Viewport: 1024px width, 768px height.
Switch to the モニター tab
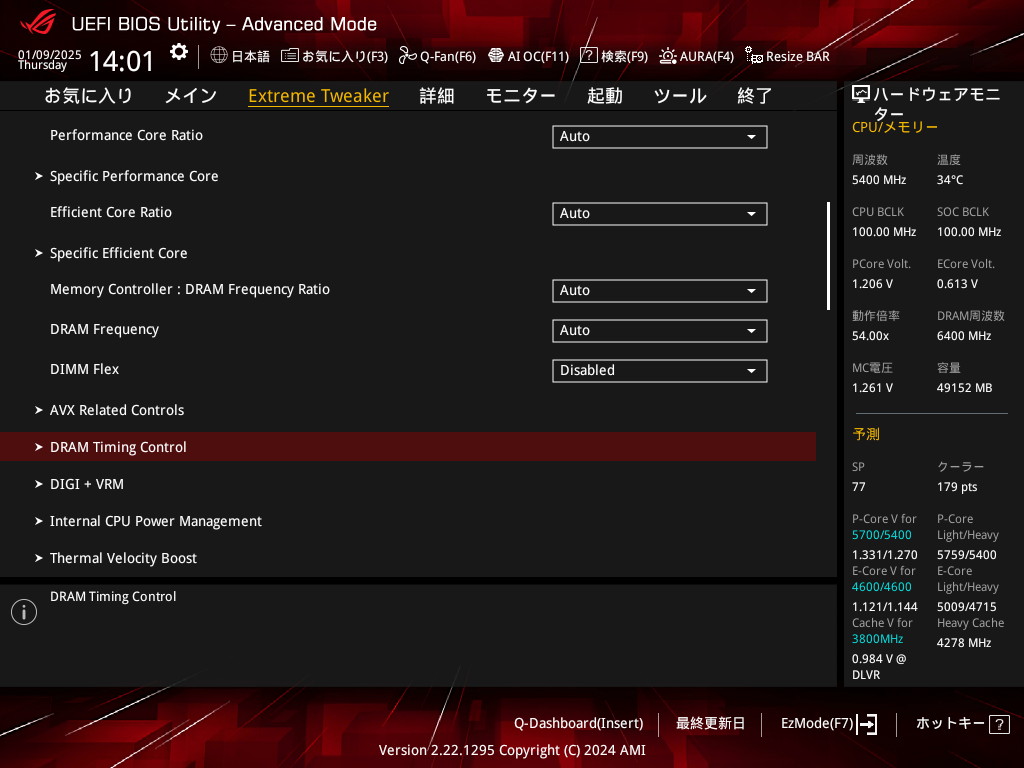click(x=520, y=96)
